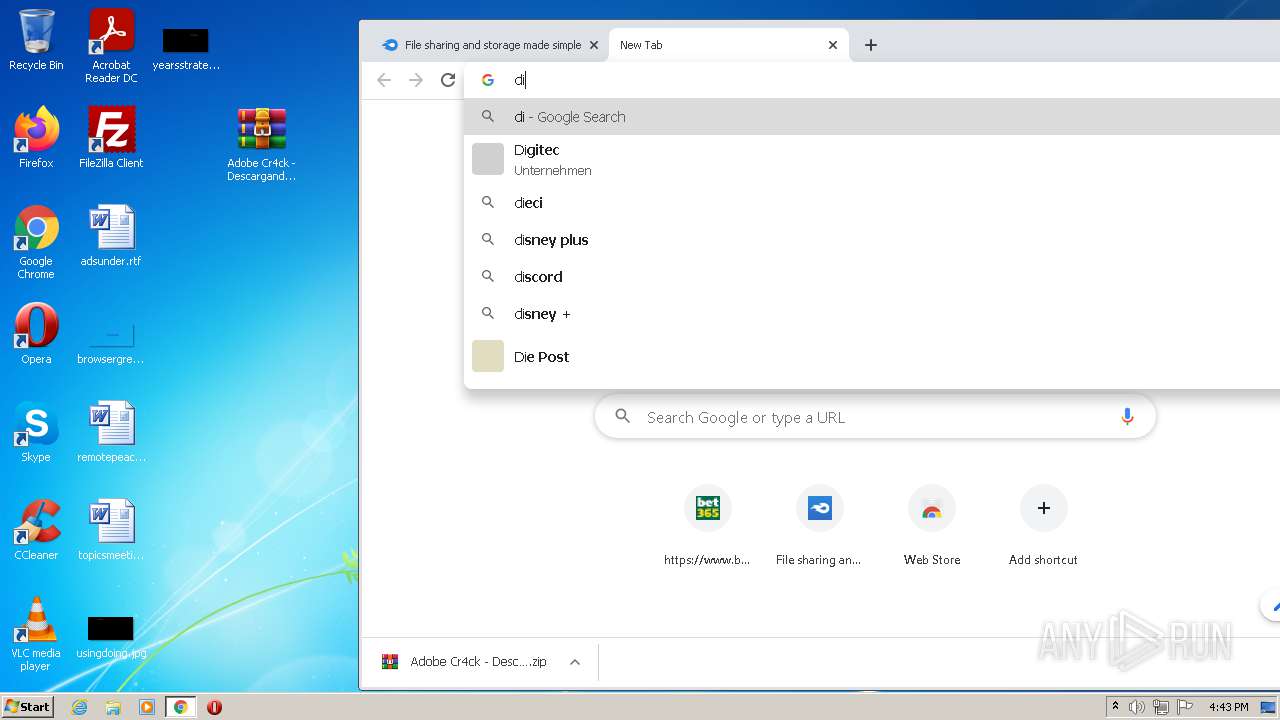
Task: Select 'di - Google Search' suggestion
Action: (x=872, y=116)
